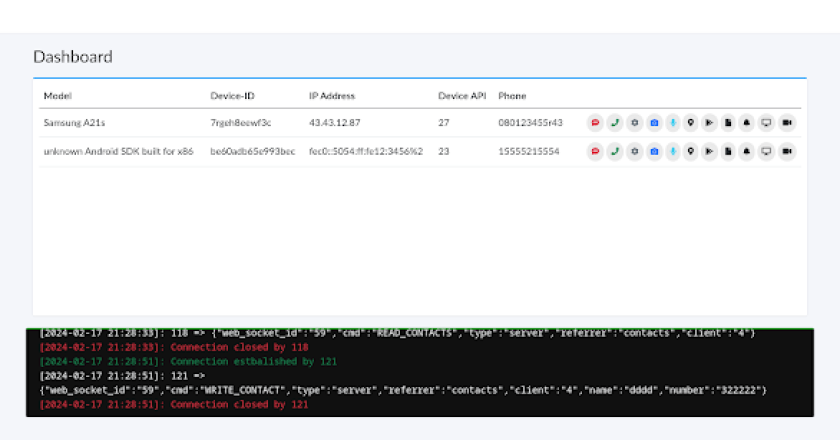Open the location pin icon for the x86 SDK device
Image resolution: width=840 pixels, height=440 pixels.
(691, 151)
